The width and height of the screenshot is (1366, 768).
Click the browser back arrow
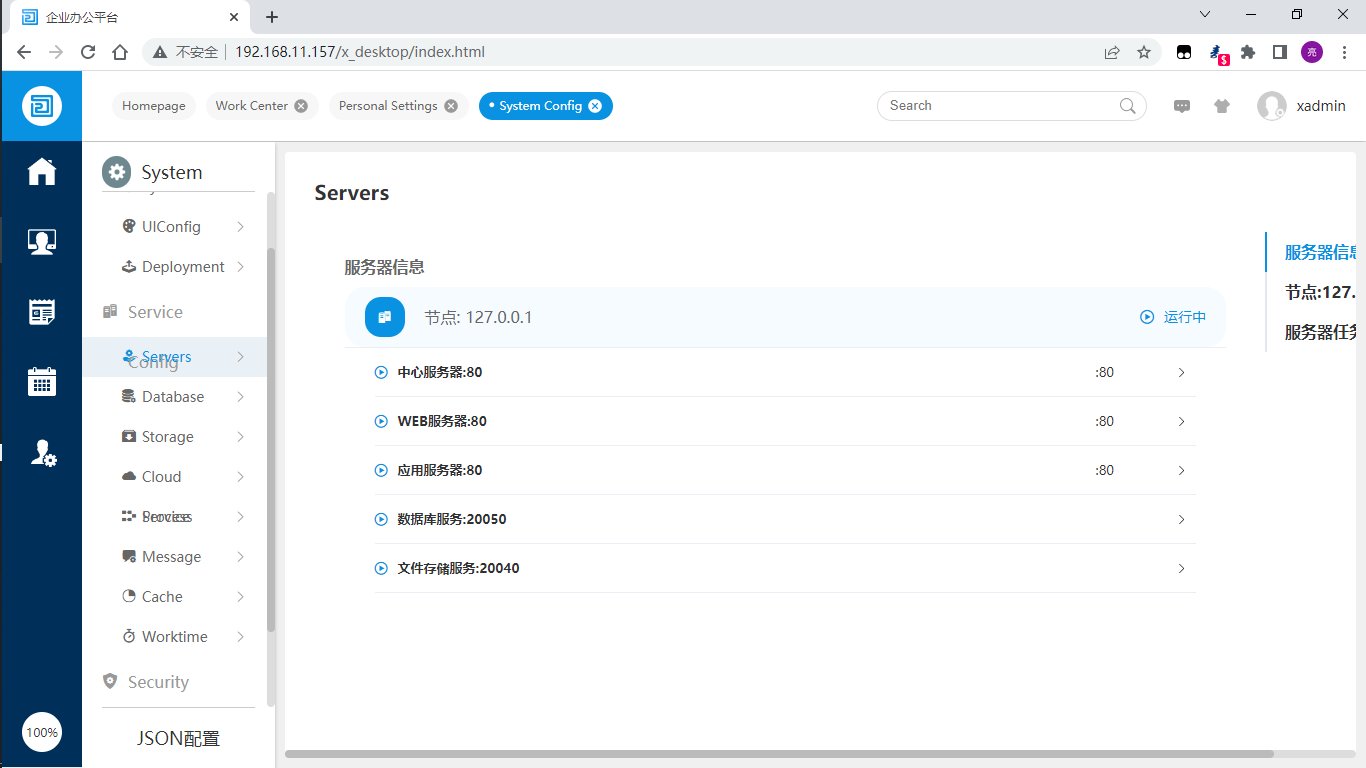tap(24, 52)
